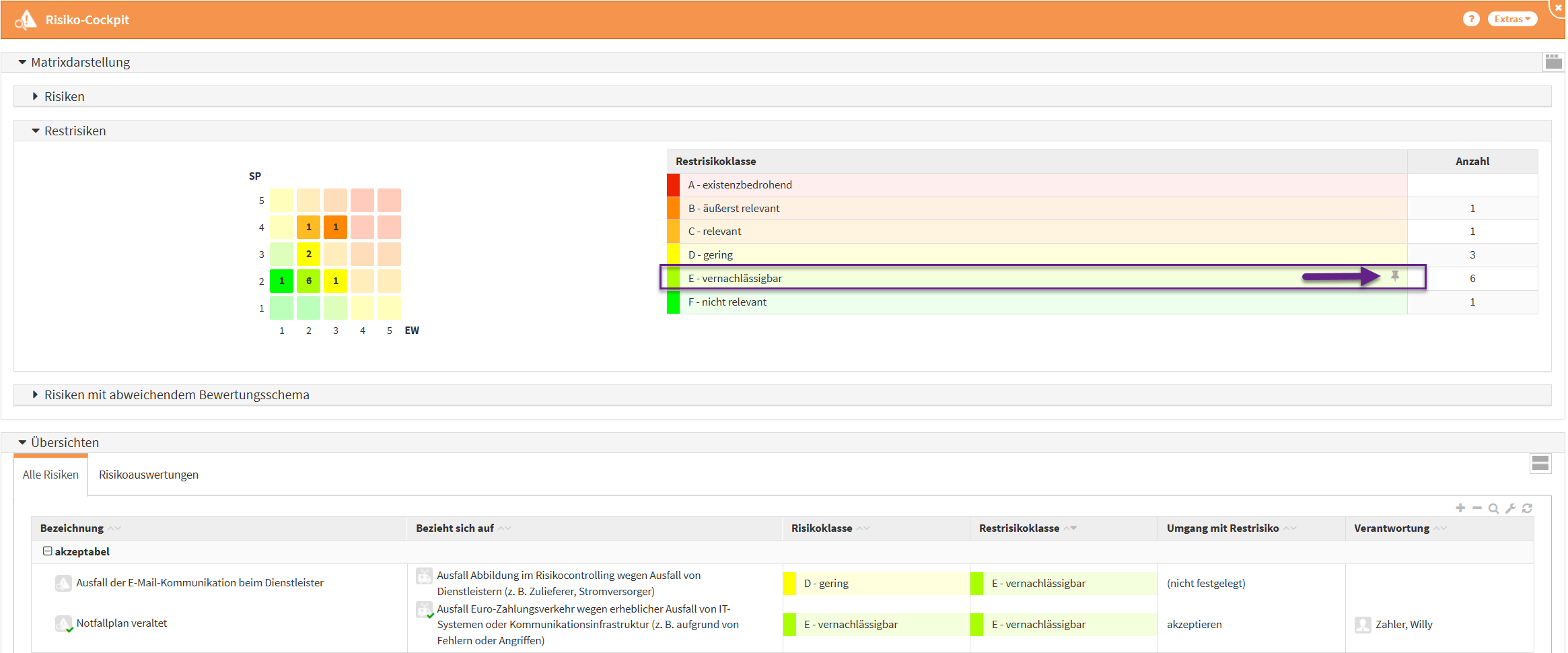Viewport: 1568px width, 653px height.
Task: Sort by Bezeichnung column
Action: [x=72, y=528]
